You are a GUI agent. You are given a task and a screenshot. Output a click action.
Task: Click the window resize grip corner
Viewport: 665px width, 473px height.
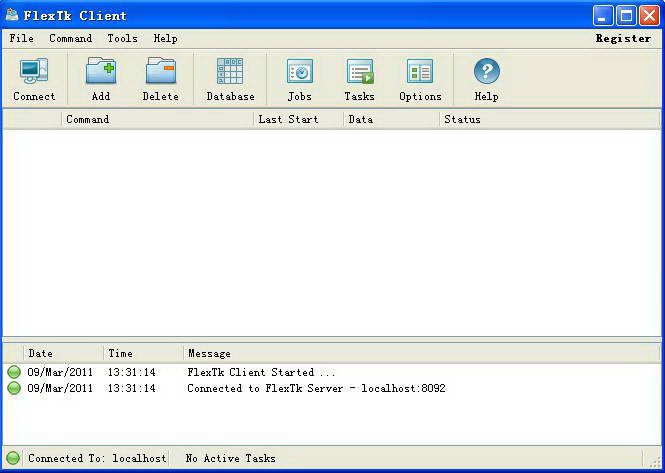click(654, 462)
